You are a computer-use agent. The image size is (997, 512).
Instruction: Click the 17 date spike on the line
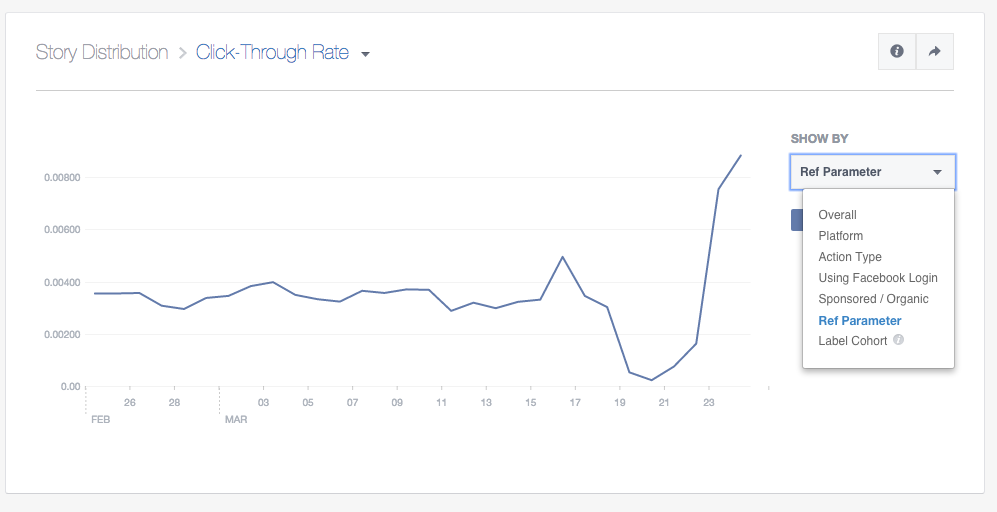563,257
